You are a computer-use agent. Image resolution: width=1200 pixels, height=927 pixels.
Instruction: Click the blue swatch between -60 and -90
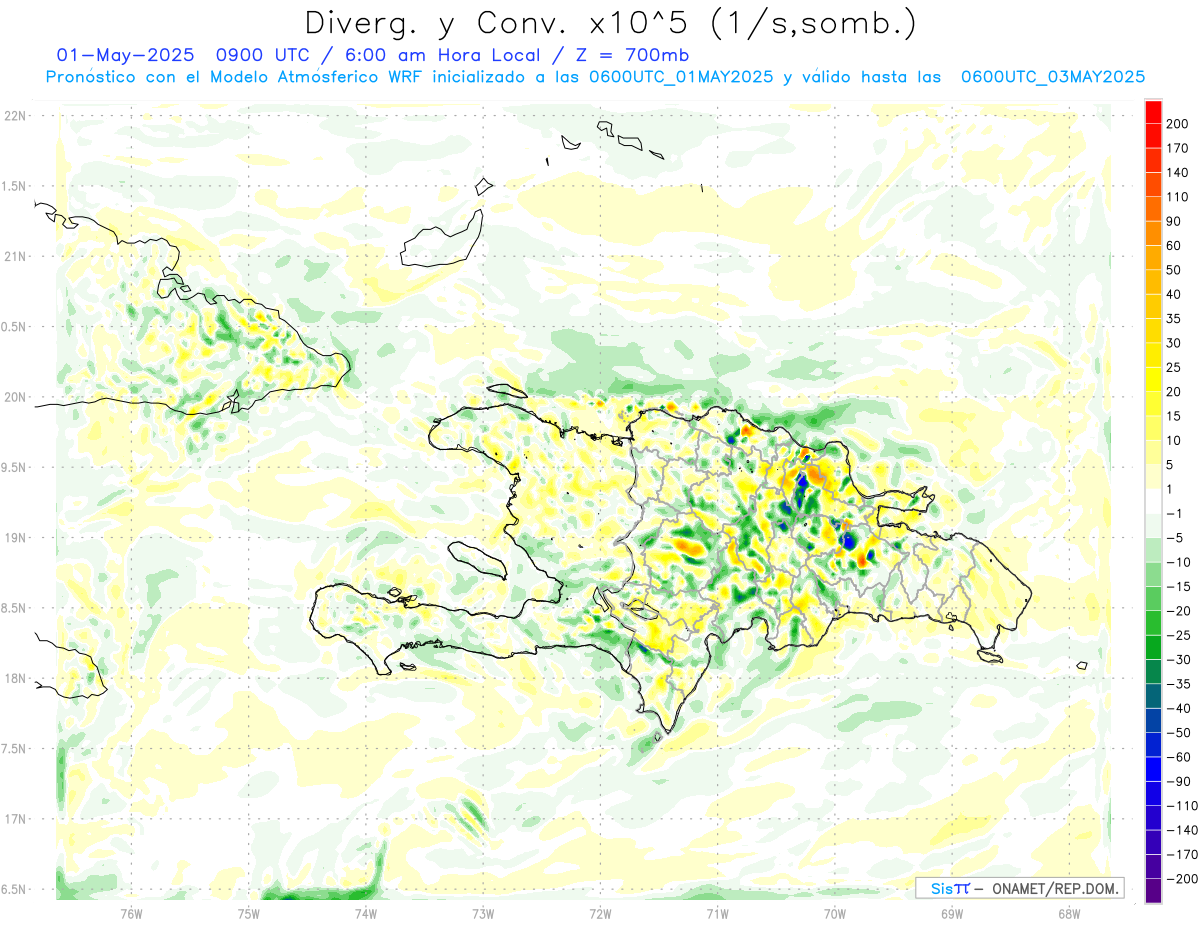click(x=1153, y=769)
